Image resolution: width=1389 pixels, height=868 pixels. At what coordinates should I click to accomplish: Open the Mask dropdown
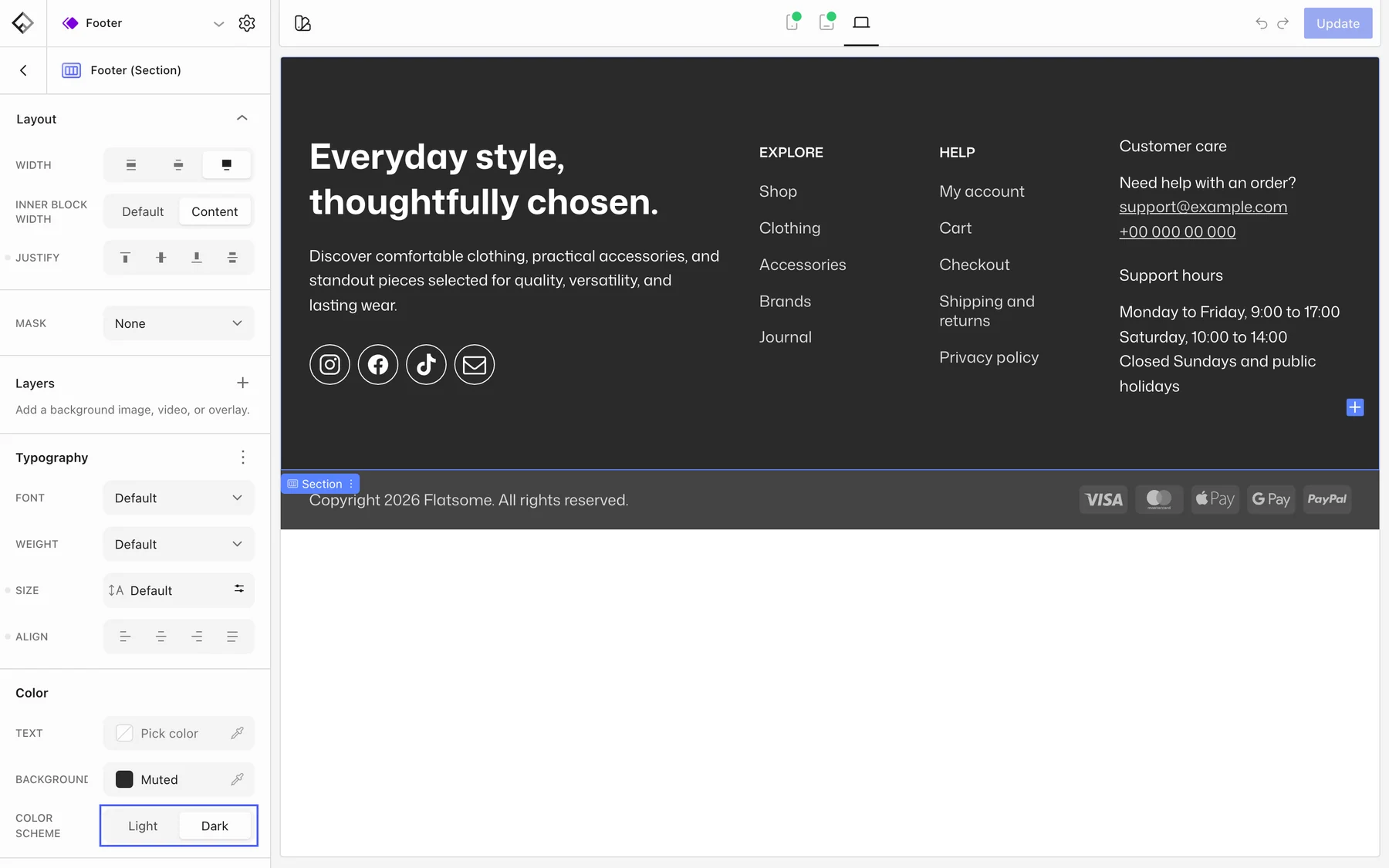(178, 323)
